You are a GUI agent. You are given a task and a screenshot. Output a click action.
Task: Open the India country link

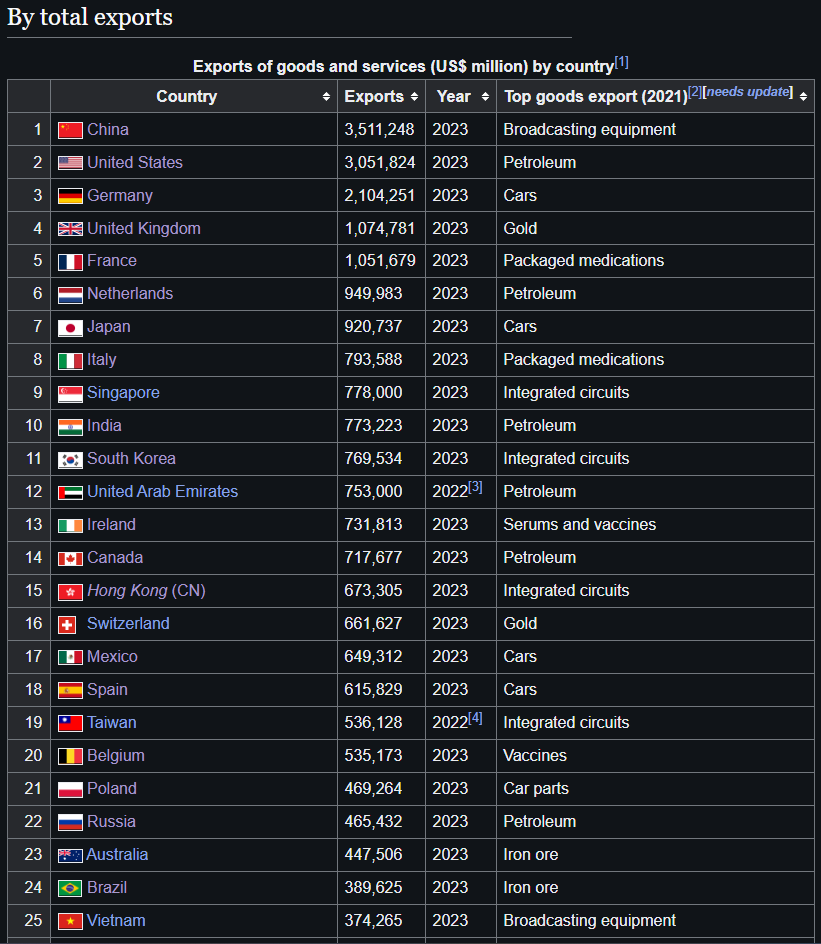(104, 426)
